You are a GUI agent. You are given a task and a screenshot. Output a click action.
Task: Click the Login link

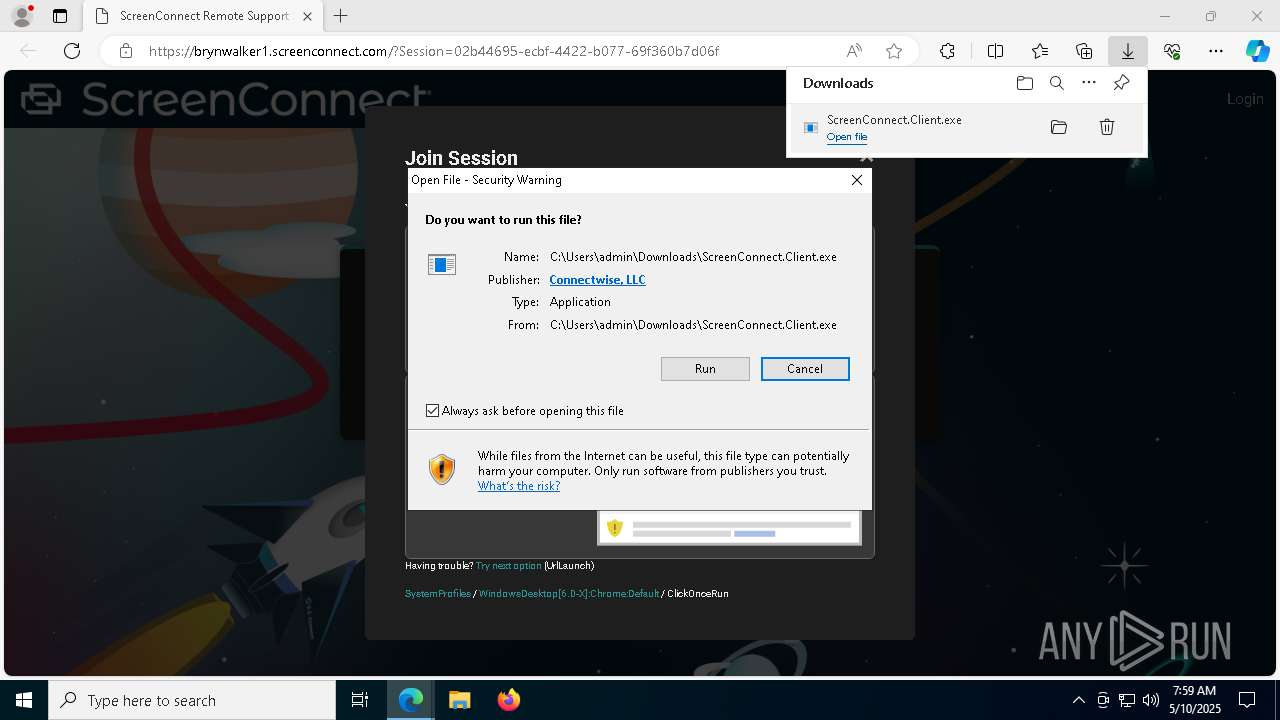click(1245, 98)
